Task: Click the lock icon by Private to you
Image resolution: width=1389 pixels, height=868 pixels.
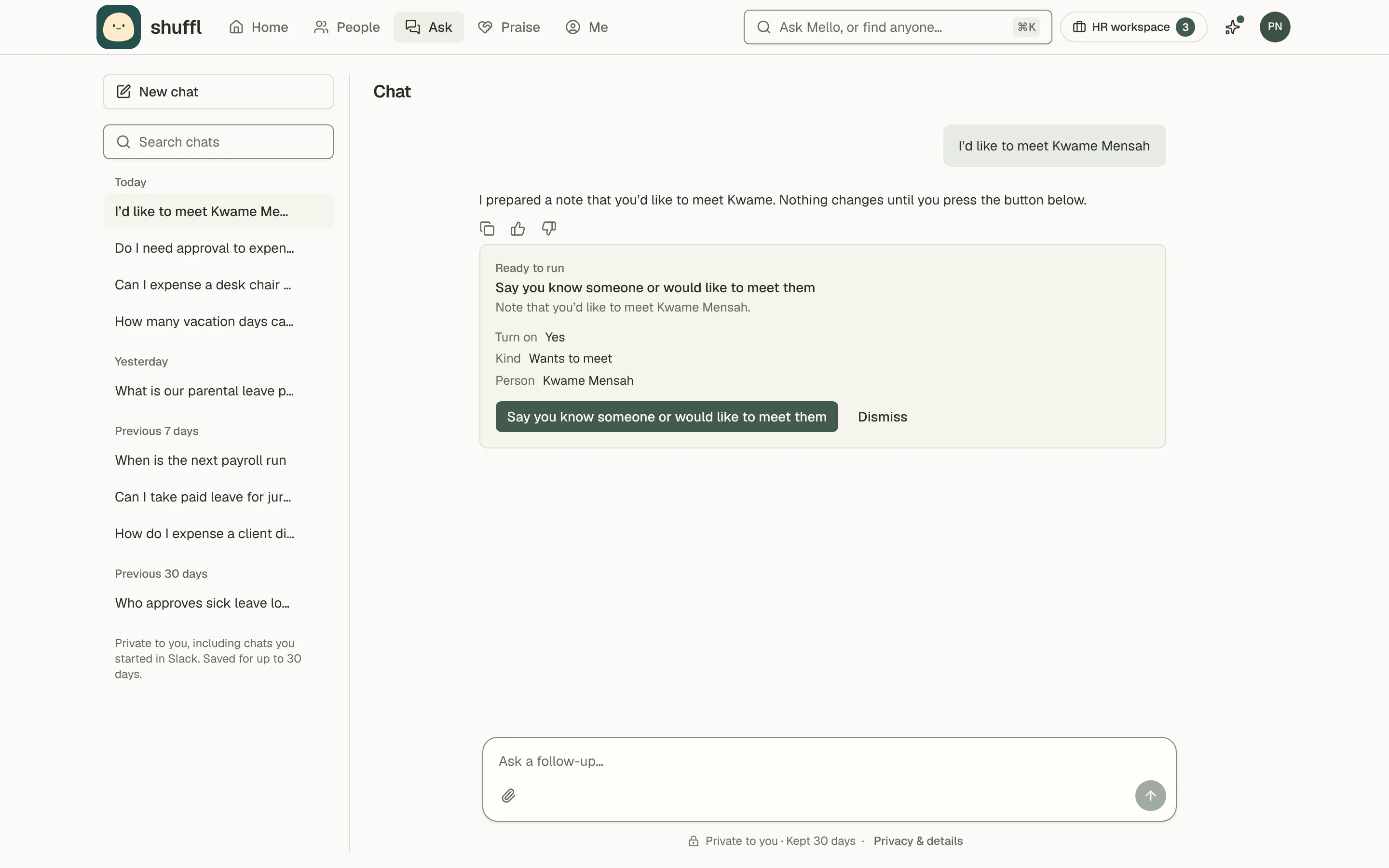Action: (x=694, y=841)
